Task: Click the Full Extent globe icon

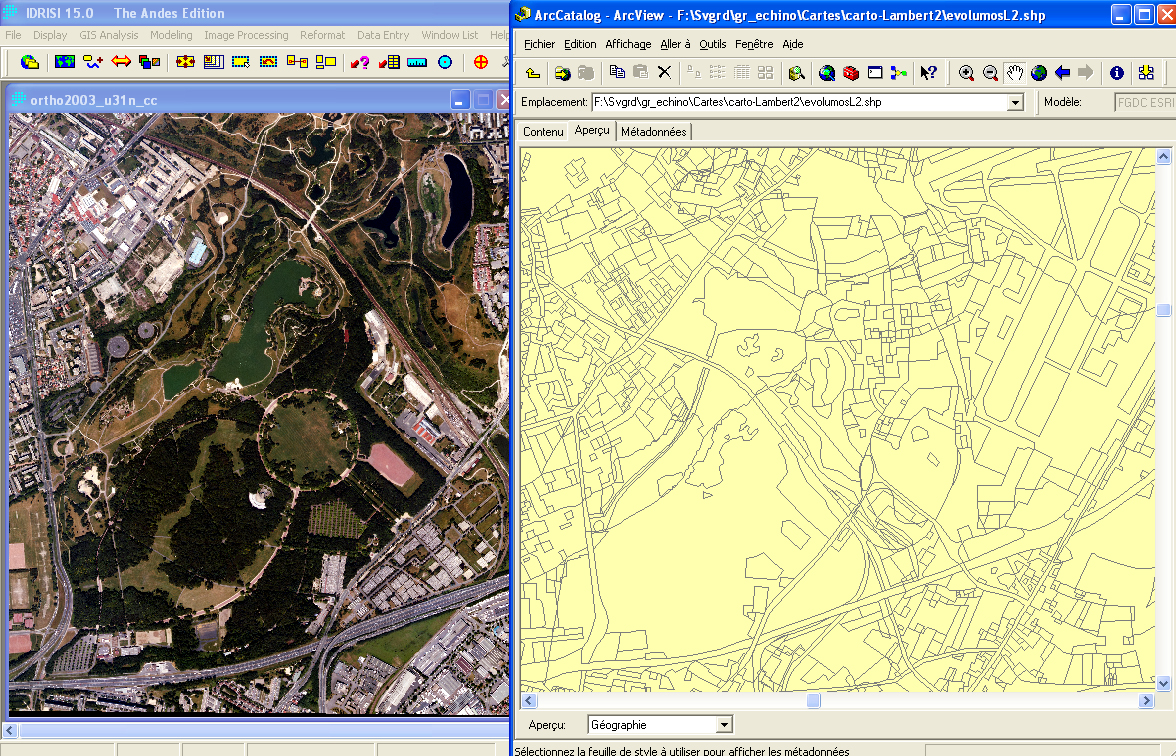Action: pyautogui.click(x=1039, y=73)
